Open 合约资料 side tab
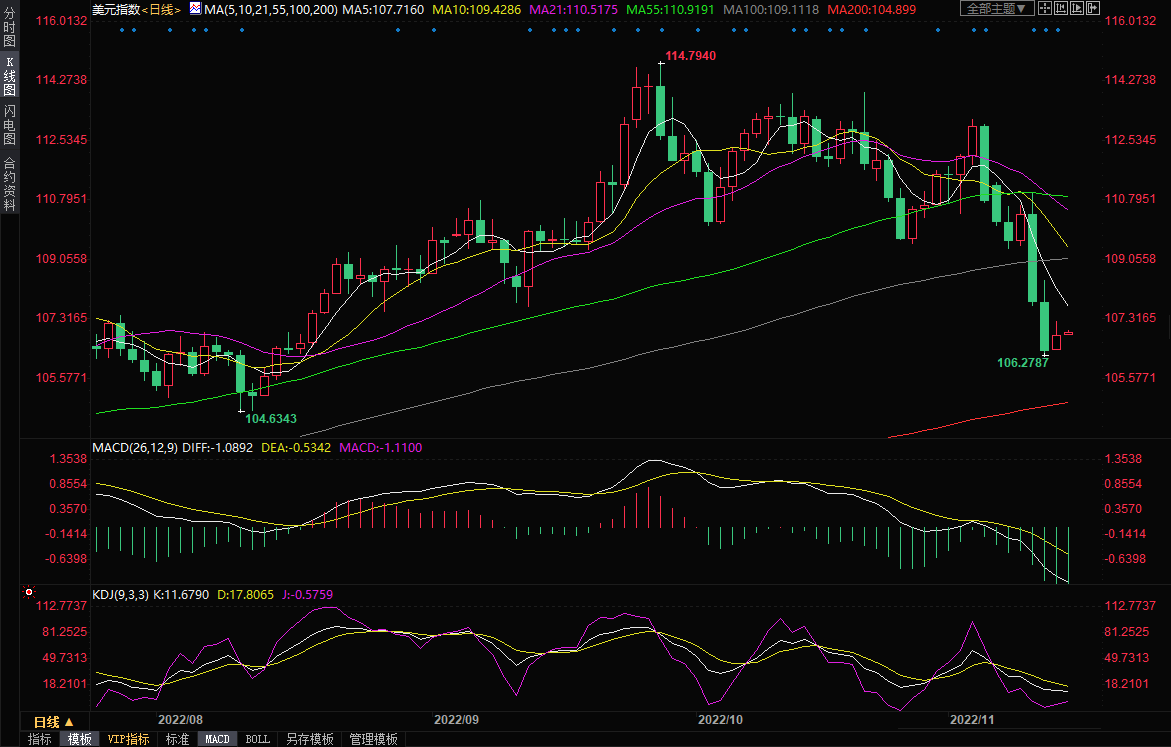The width and height of the screenshot is (1171, 747). (9, 184)
